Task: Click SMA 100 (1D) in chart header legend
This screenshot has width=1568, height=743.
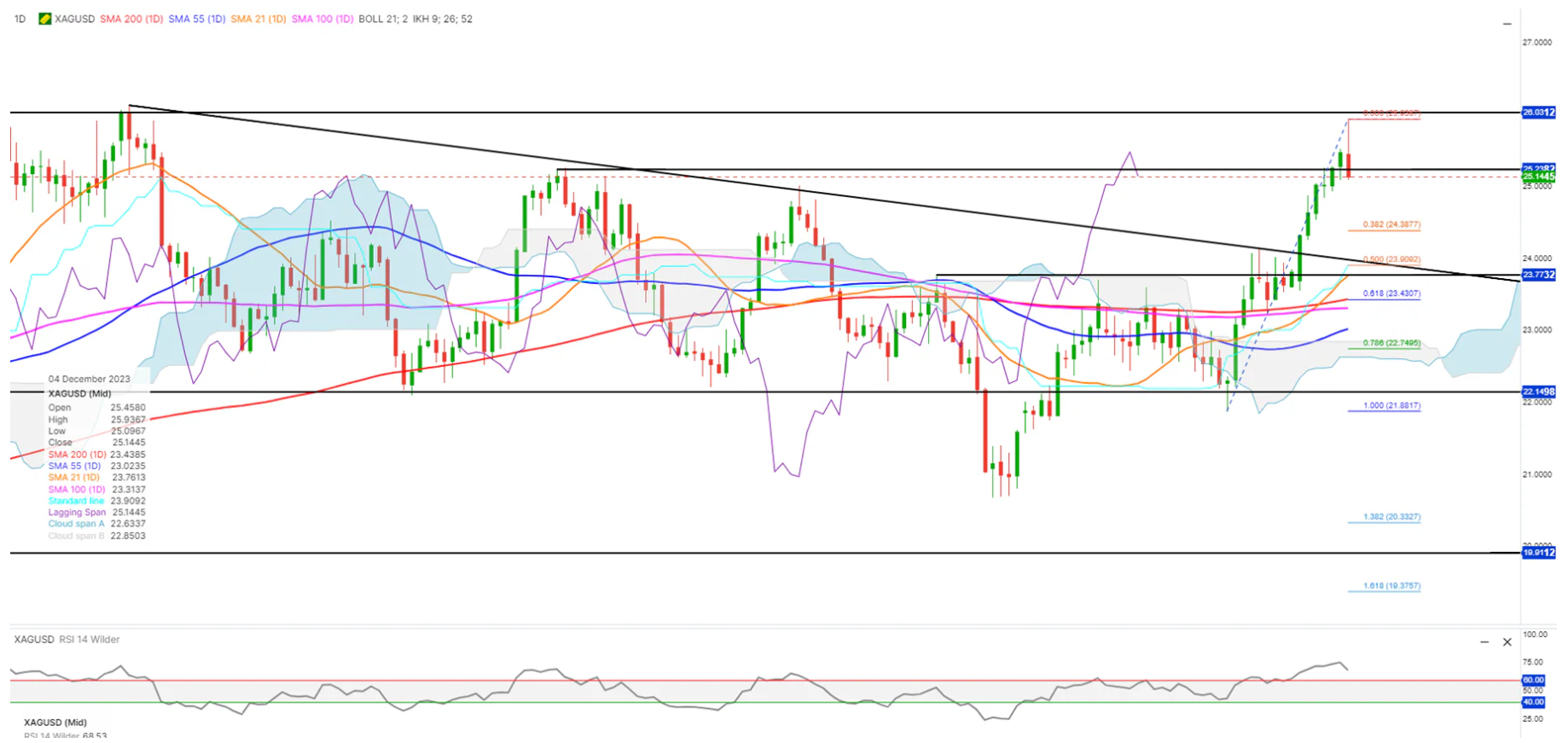Action: [322, 19]
